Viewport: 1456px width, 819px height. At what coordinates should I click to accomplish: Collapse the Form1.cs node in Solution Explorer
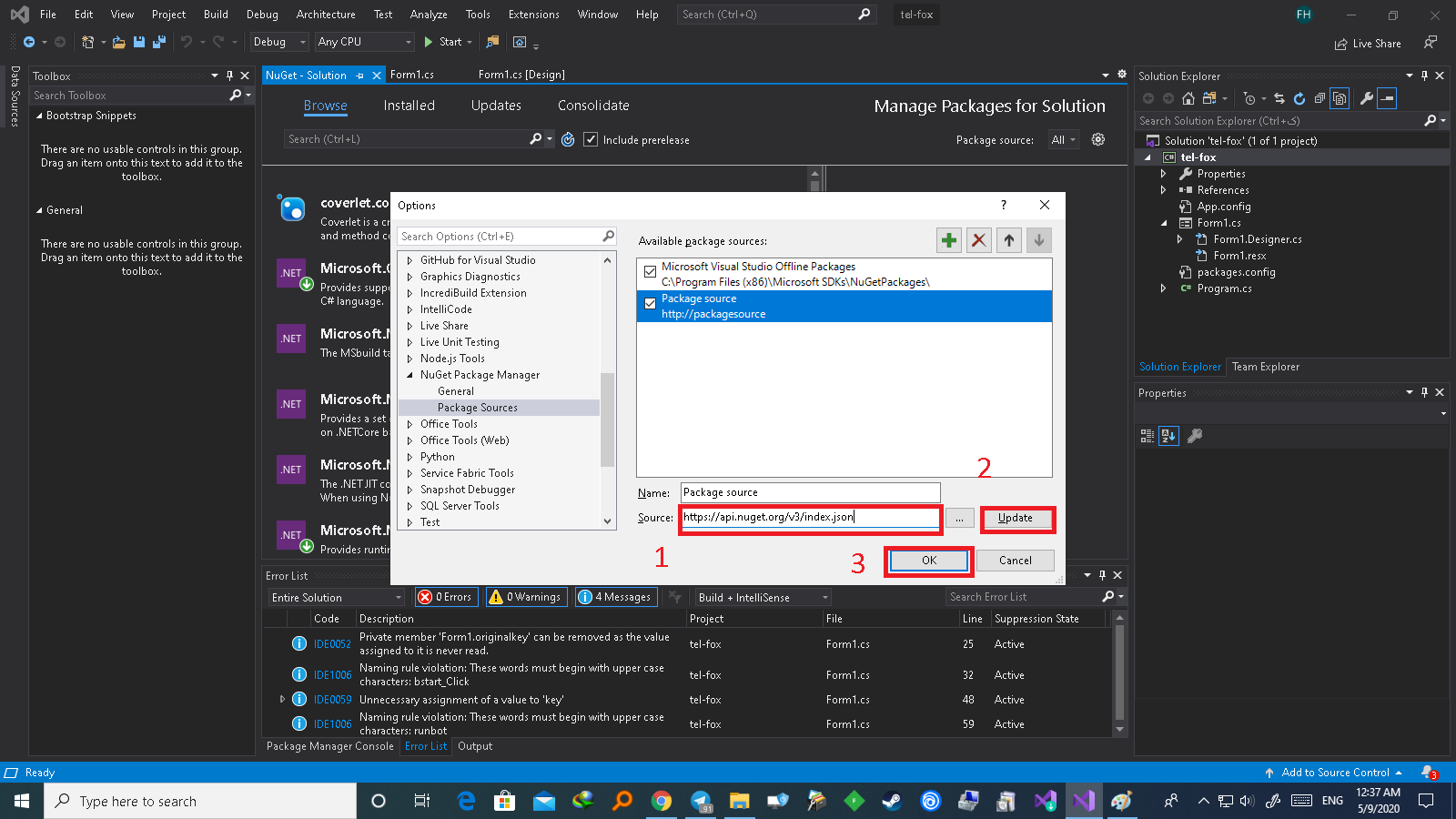(1163, 223)
